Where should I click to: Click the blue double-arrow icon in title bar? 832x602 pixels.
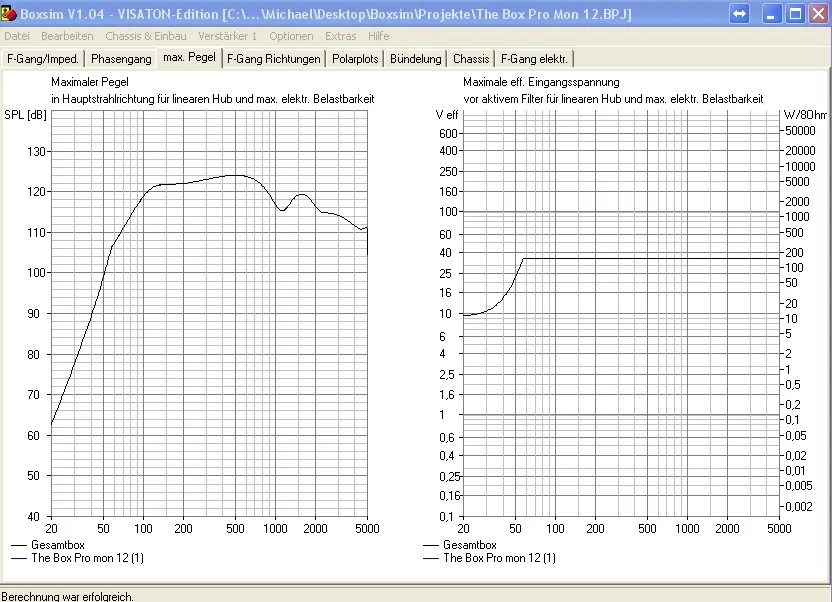738,14
